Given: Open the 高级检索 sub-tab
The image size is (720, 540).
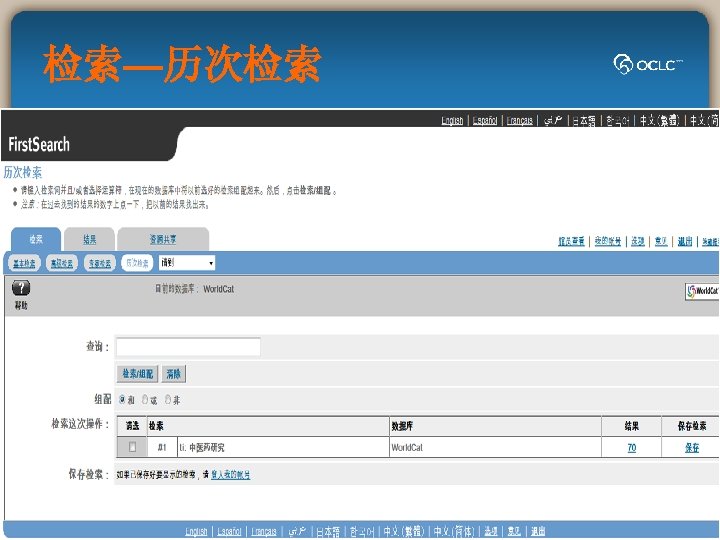Looking at the screenshot, I should [x=62, y=263].
